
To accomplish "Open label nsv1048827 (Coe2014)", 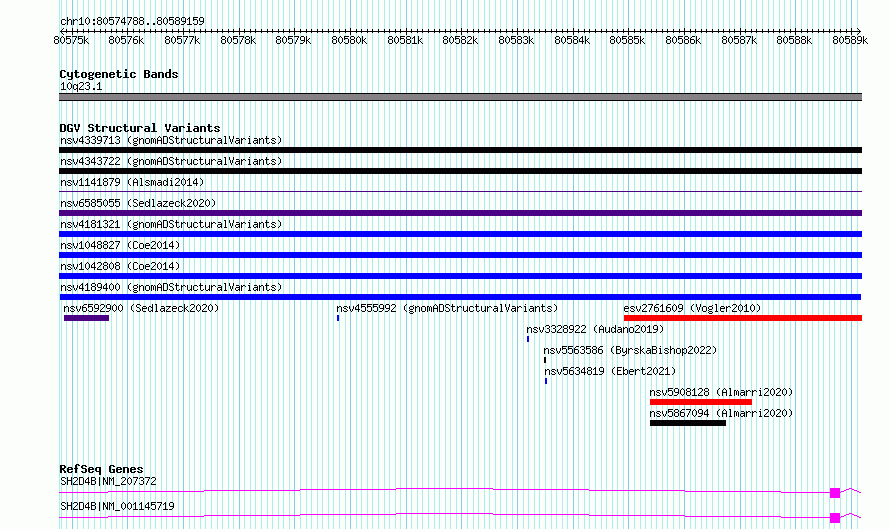I will (120, 245).
